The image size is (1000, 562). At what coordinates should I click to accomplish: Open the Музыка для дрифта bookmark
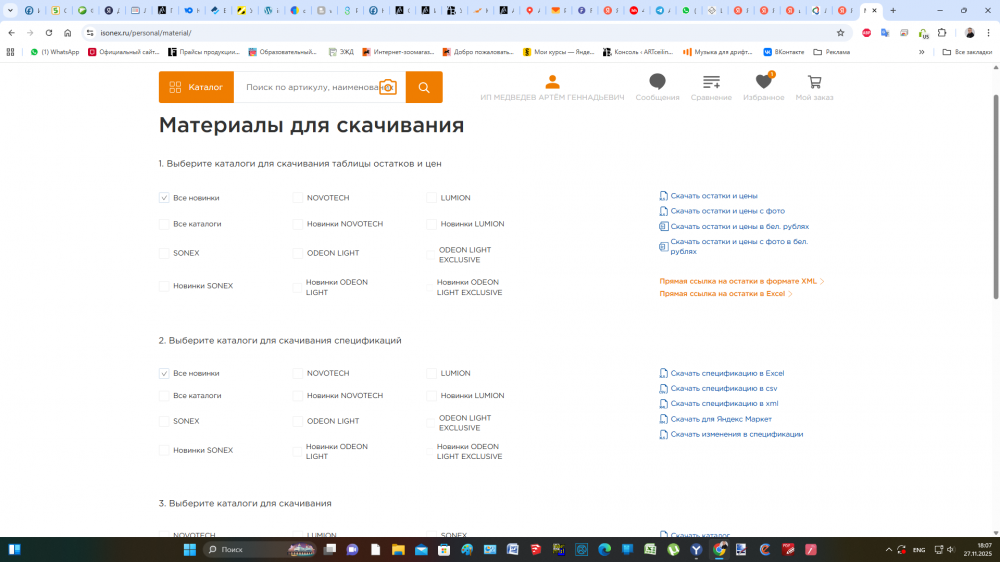click(717, 52)
